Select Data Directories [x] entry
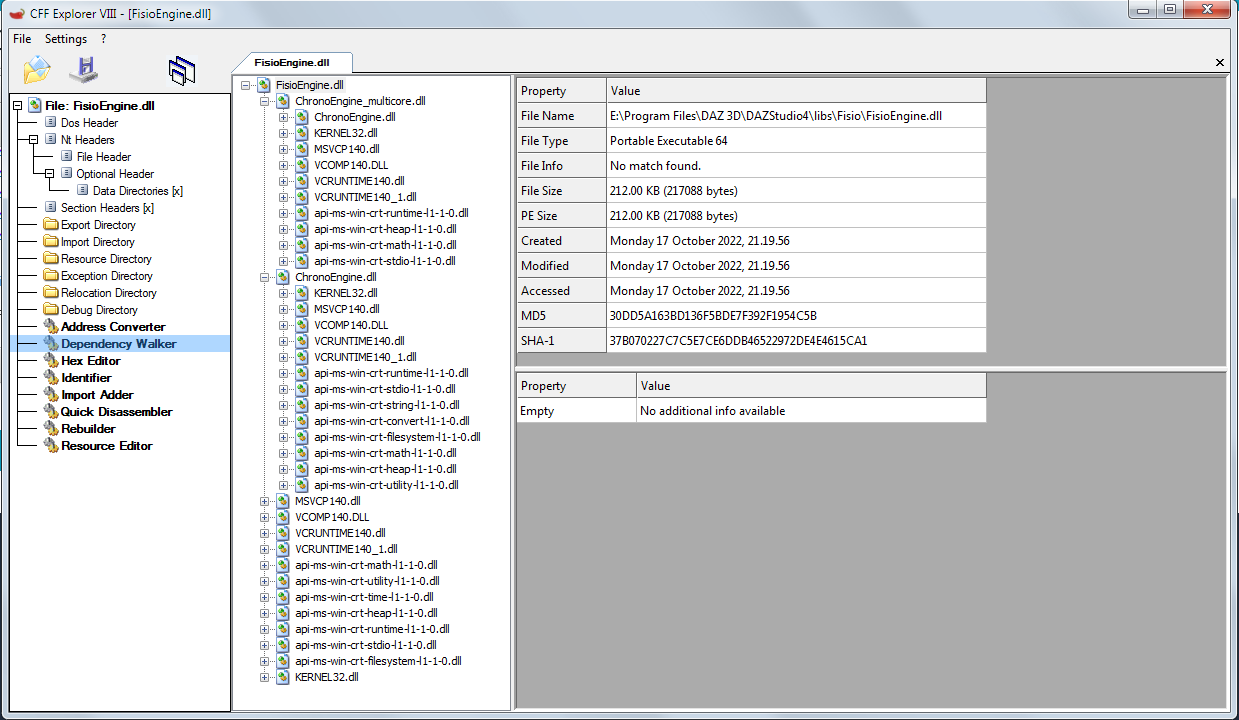This screenshot has width=1239, height=720. point(138,191)
